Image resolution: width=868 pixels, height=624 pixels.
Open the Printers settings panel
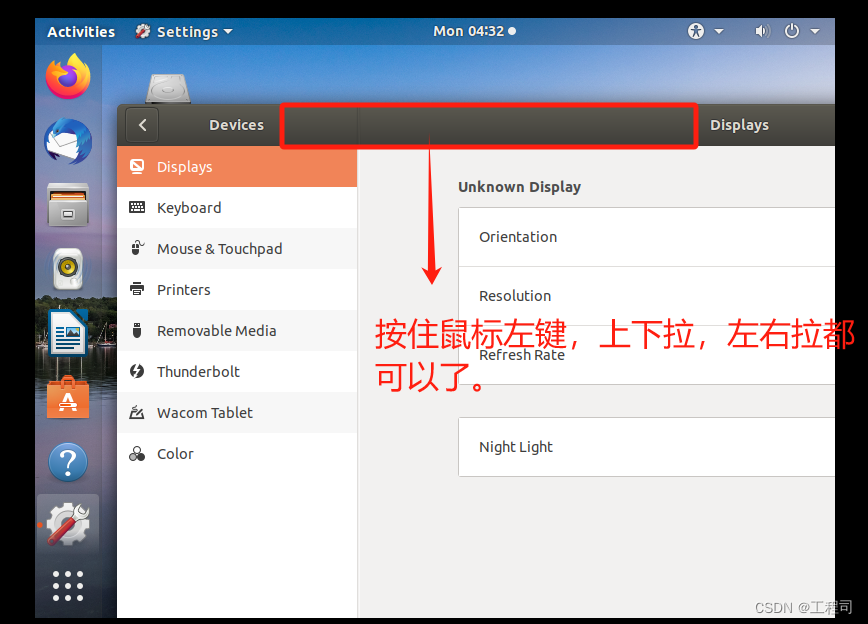[183, 289]
